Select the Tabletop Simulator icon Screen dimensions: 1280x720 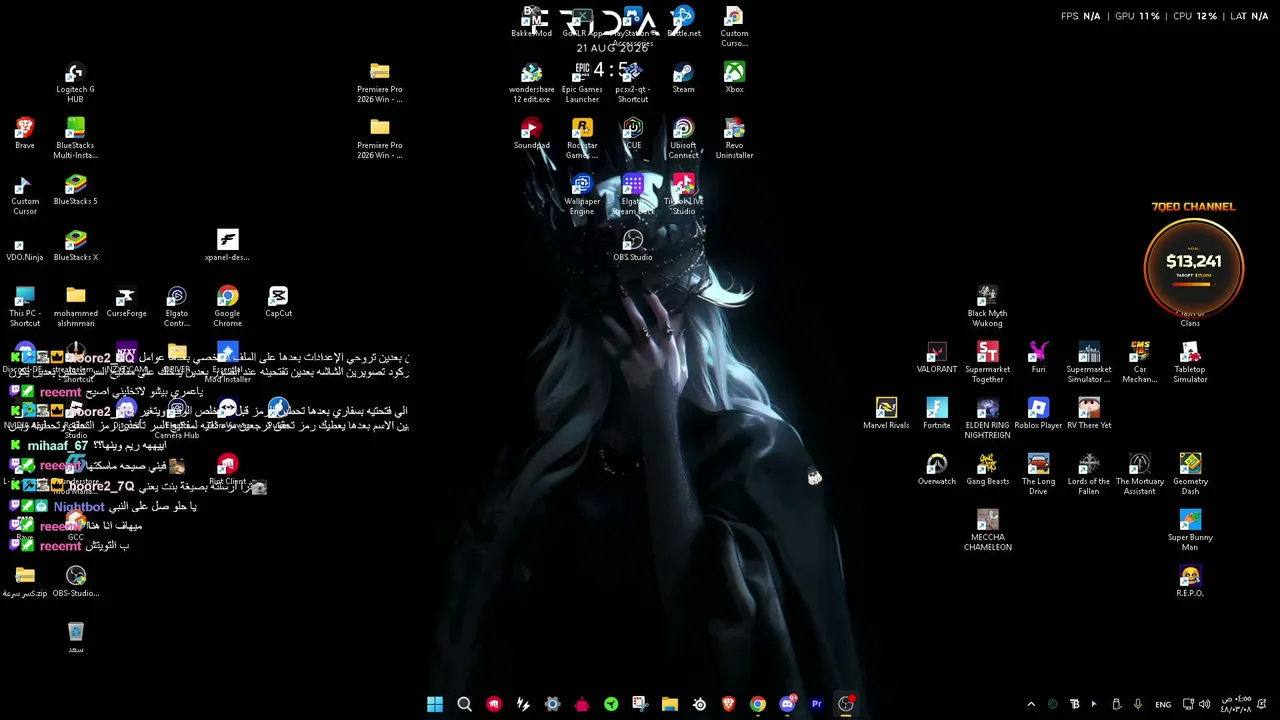click(x=1191, y=363)
